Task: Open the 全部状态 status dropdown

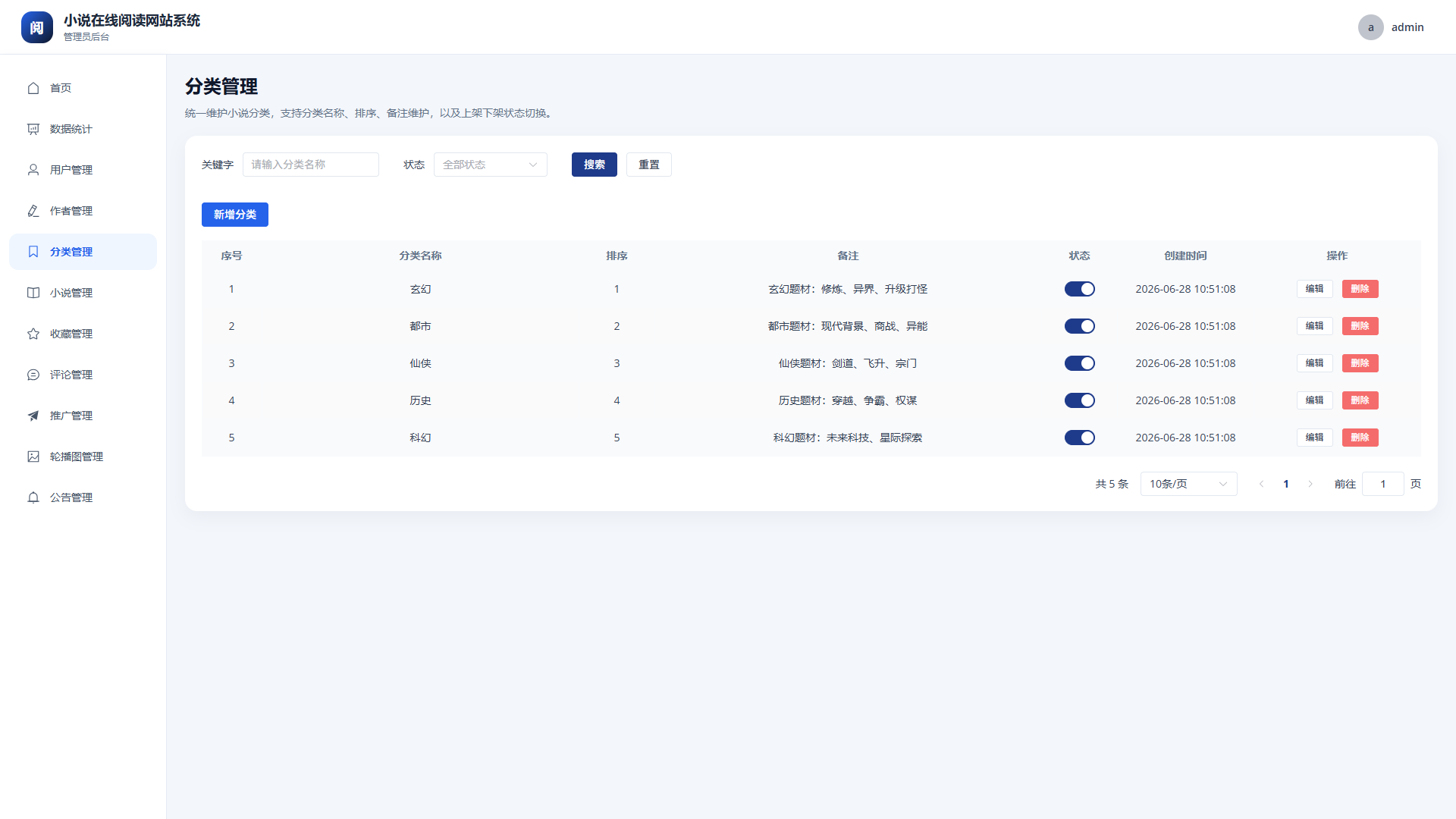Action: [x=490, y=165]
